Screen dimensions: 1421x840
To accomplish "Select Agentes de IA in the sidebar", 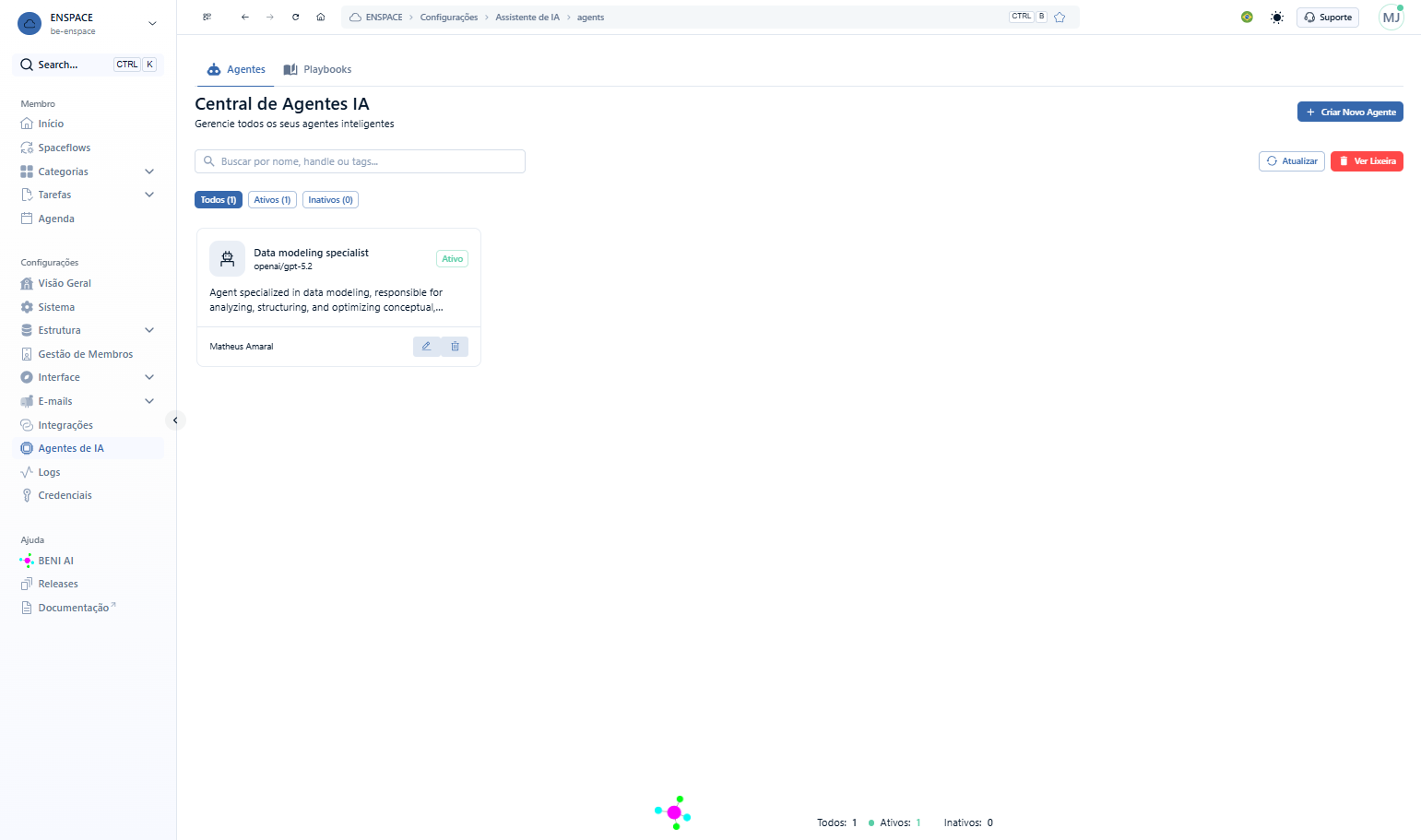I will click(x=89, y=448).
